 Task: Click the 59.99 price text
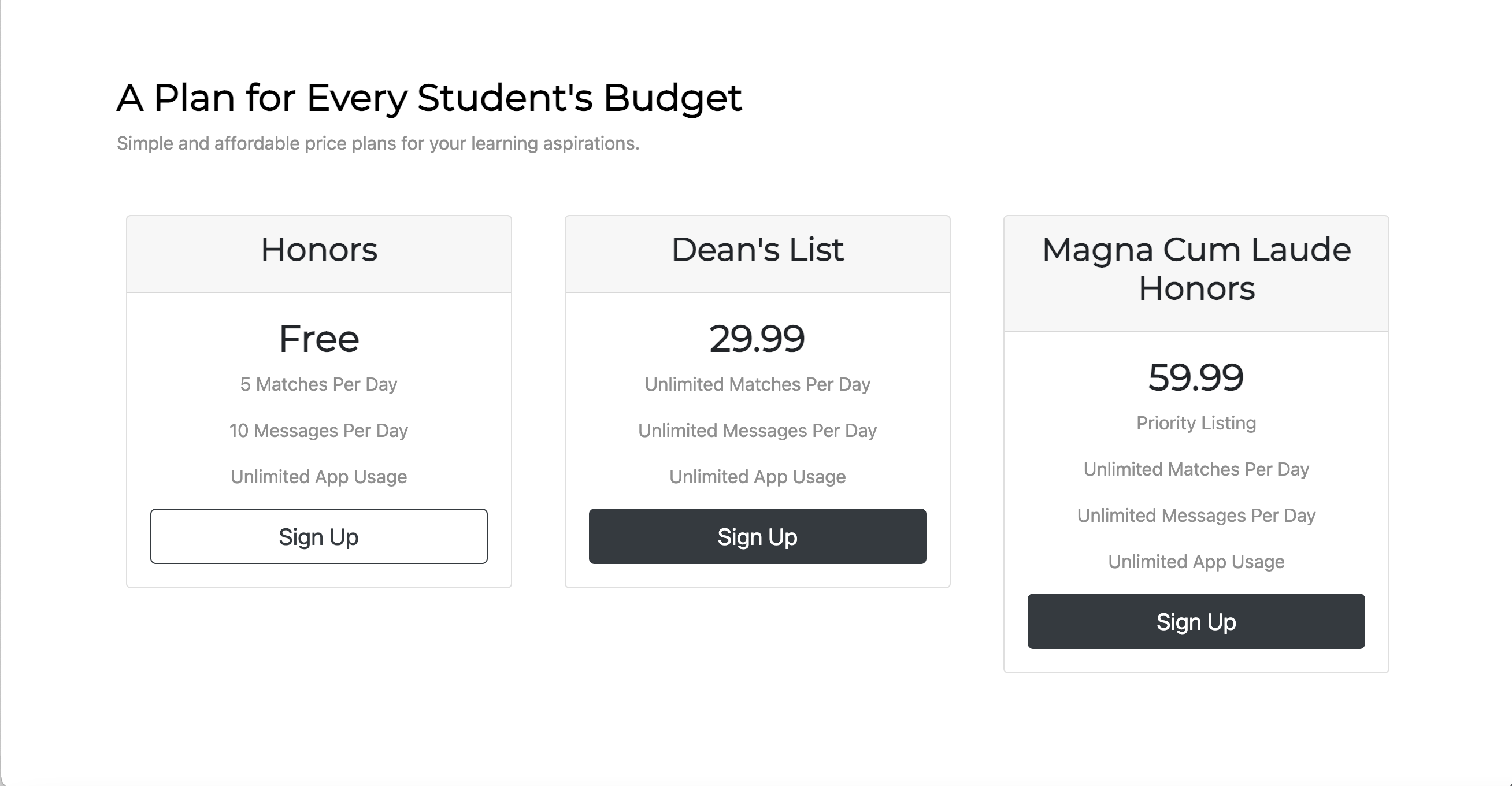point(1196,377)
